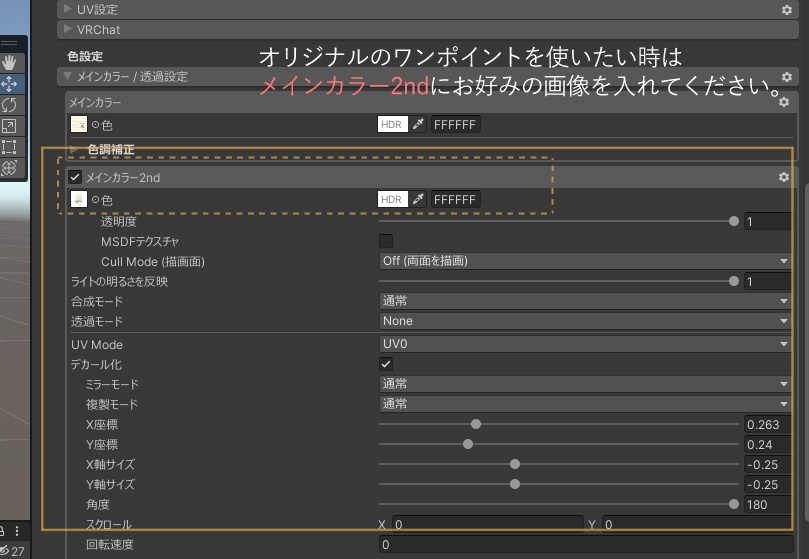Open the 透過モード dropdown showing None
The image size is (809, 559).
[585, 321]
